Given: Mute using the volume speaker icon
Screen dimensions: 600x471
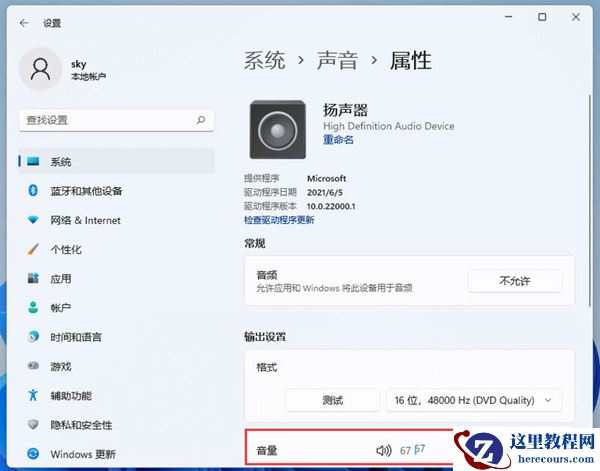Looking at the screenshot, I should tap(383, 450).
